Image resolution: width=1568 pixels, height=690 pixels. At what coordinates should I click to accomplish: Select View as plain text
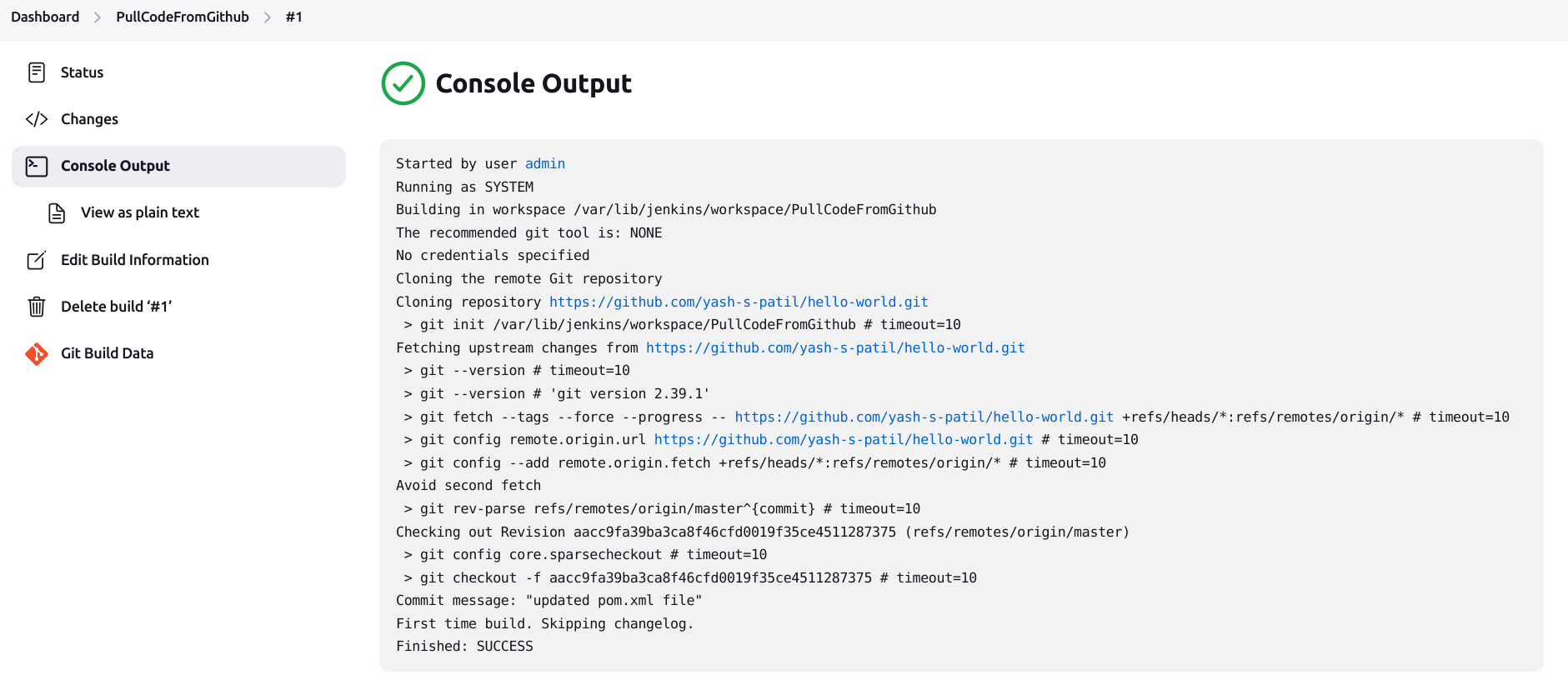click(x=139, y=212)
